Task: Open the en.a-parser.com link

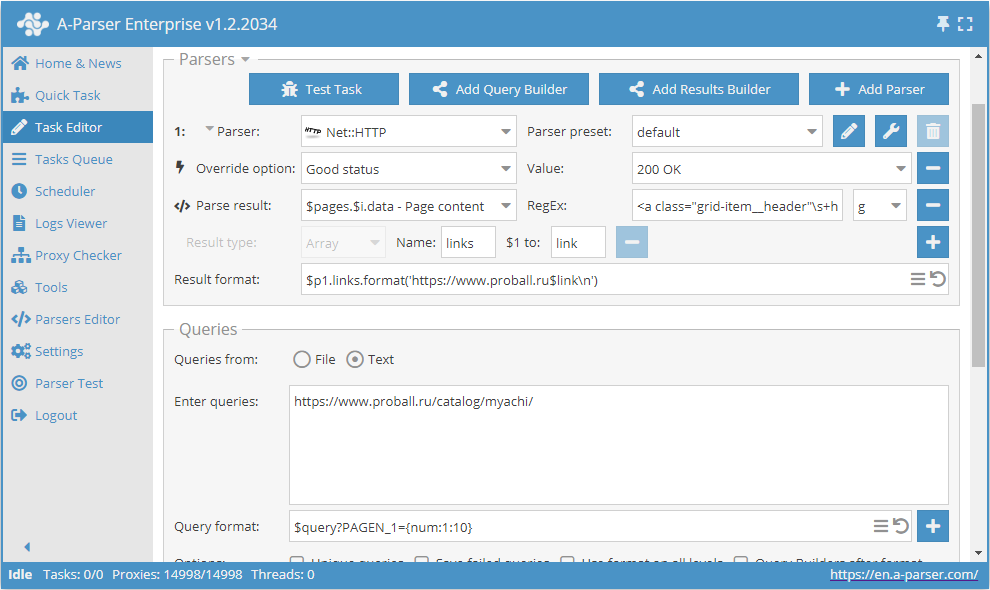Action: coord(903,574)
